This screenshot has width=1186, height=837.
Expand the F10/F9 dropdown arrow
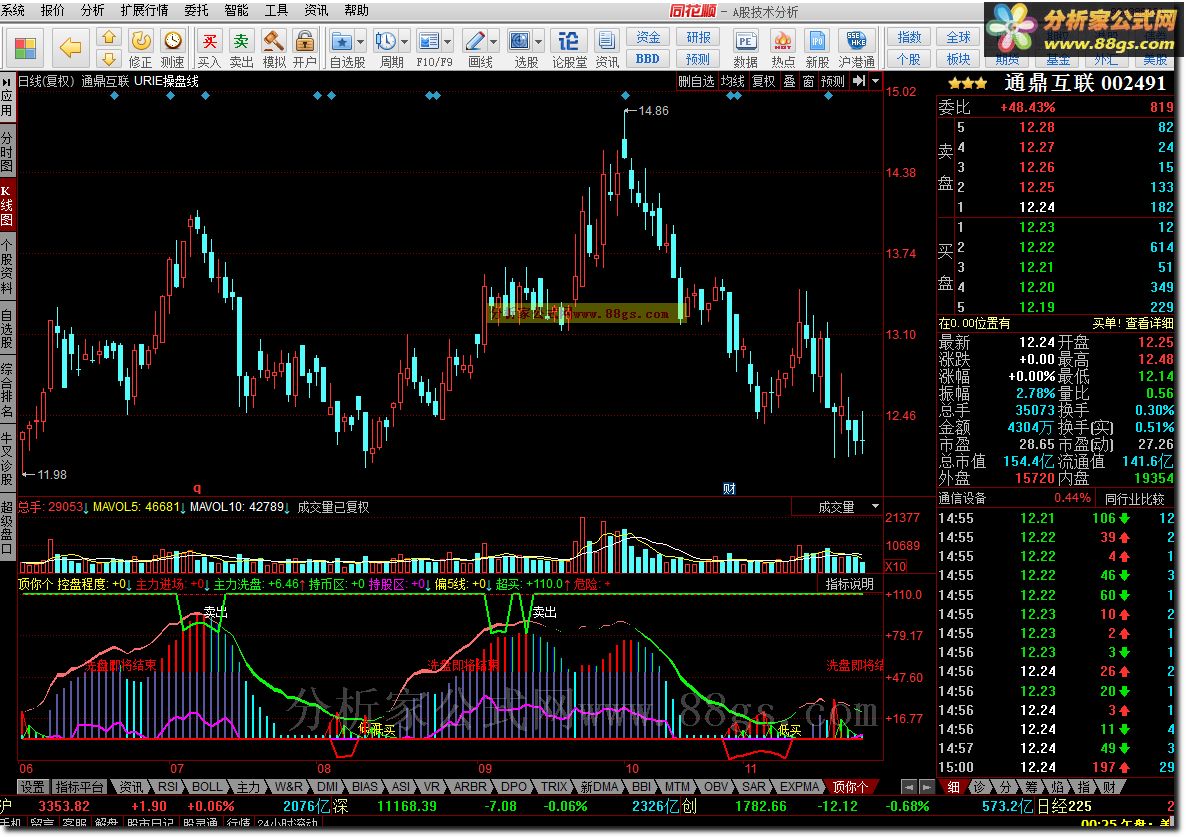pyautogui.click(x=449, y=42)
